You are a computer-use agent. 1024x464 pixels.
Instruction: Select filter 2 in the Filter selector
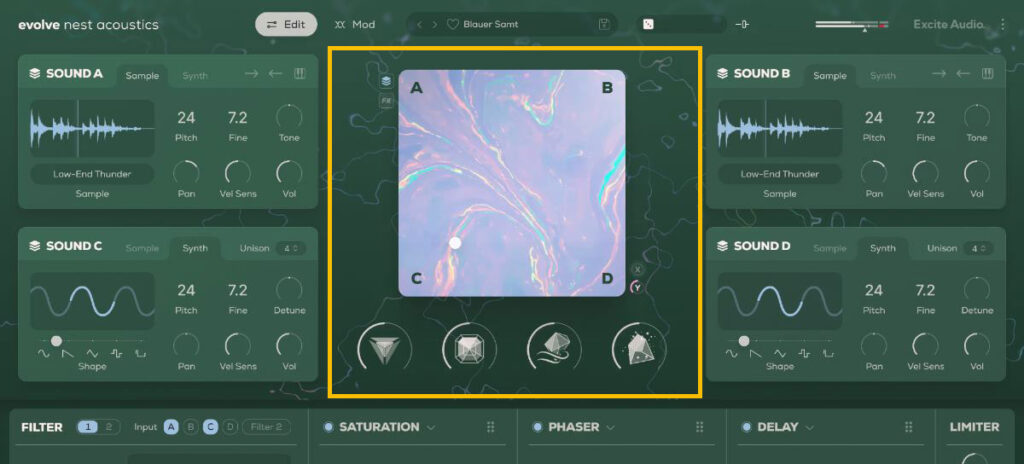tap(109, 427)
